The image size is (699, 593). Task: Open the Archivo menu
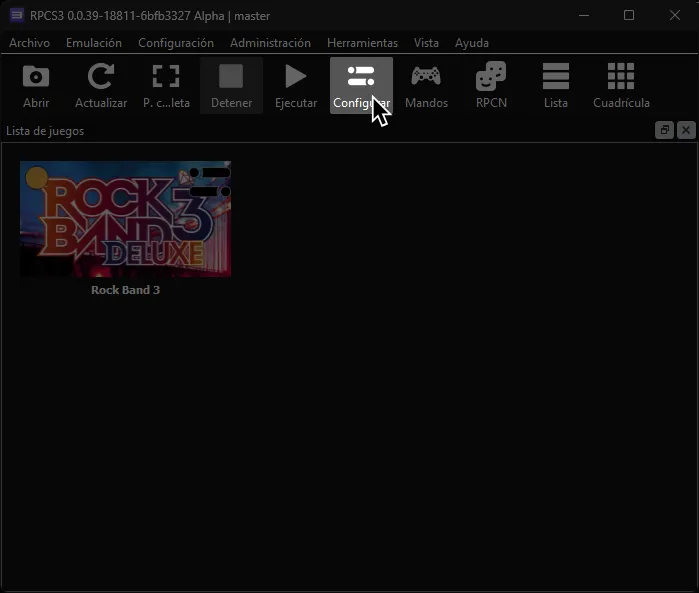pos(29,43)
